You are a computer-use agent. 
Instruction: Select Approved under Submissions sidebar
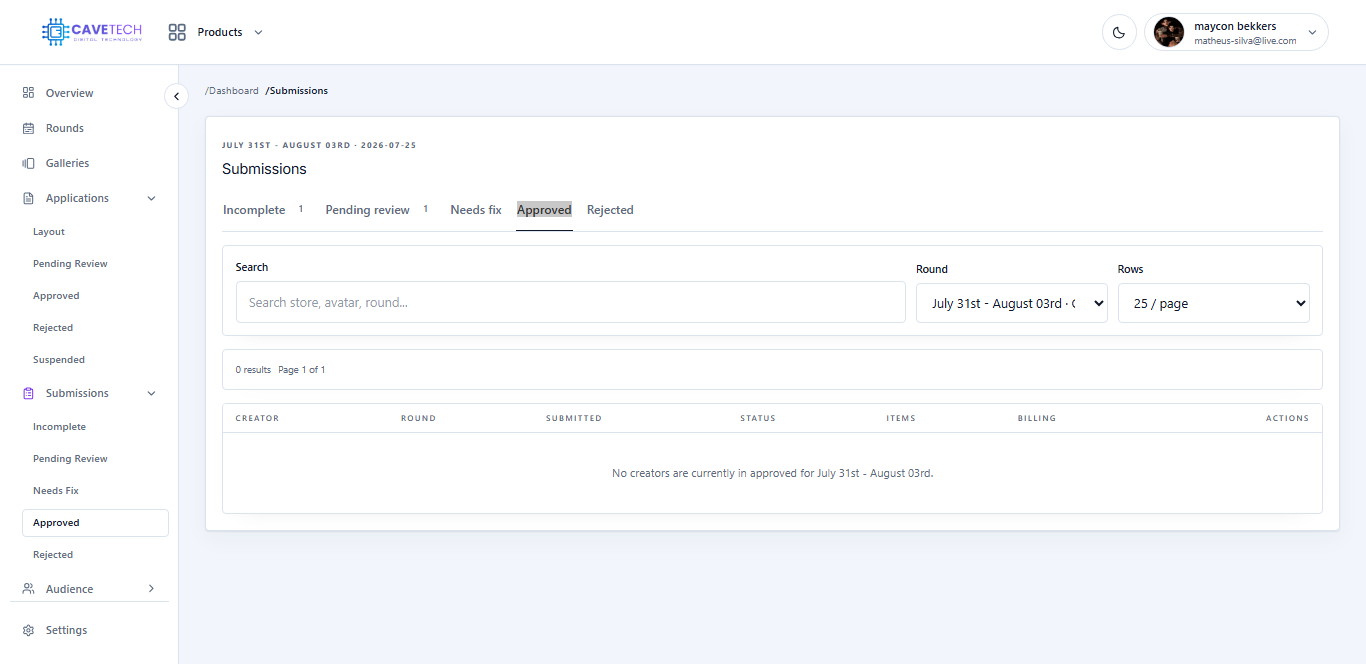pyautogui.click(x=95, y=523)
